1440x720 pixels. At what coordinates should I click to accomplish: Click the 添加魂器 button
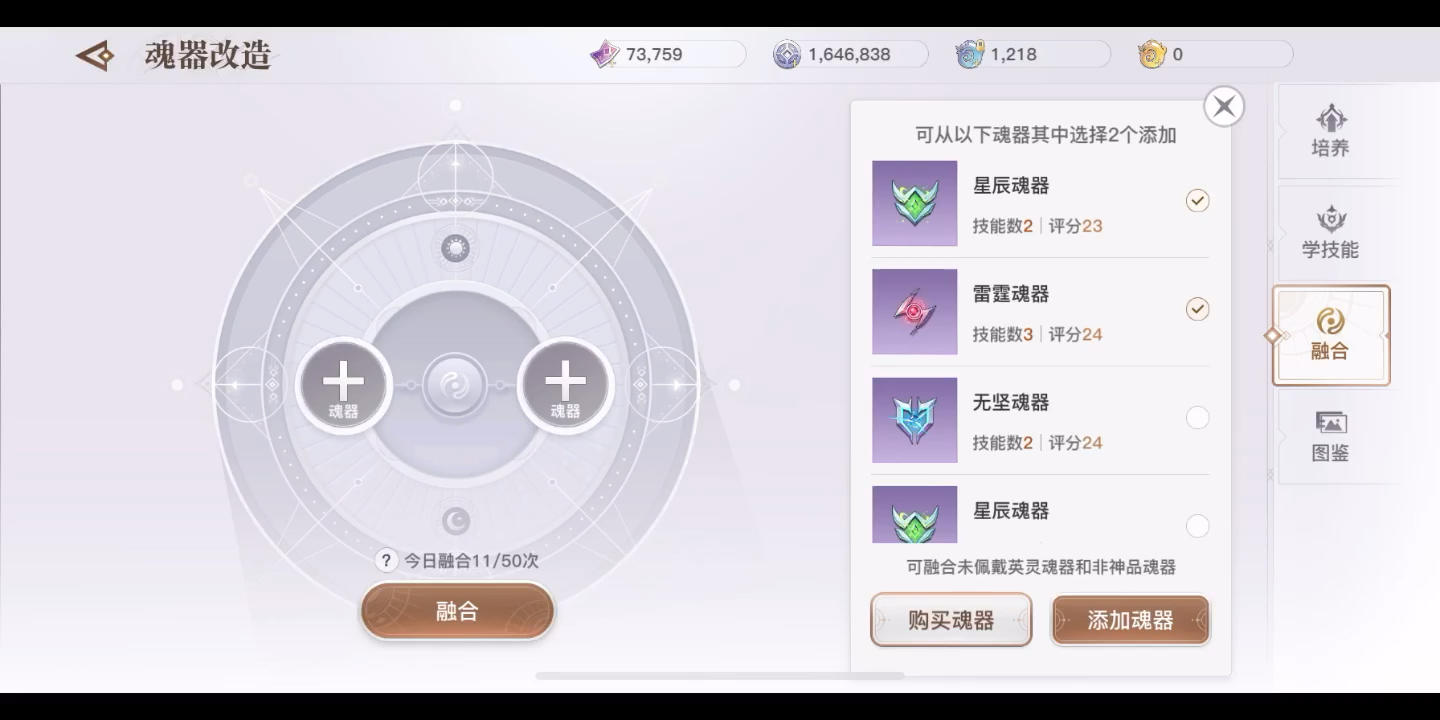pyautogui.click(x=1130, y=620)
